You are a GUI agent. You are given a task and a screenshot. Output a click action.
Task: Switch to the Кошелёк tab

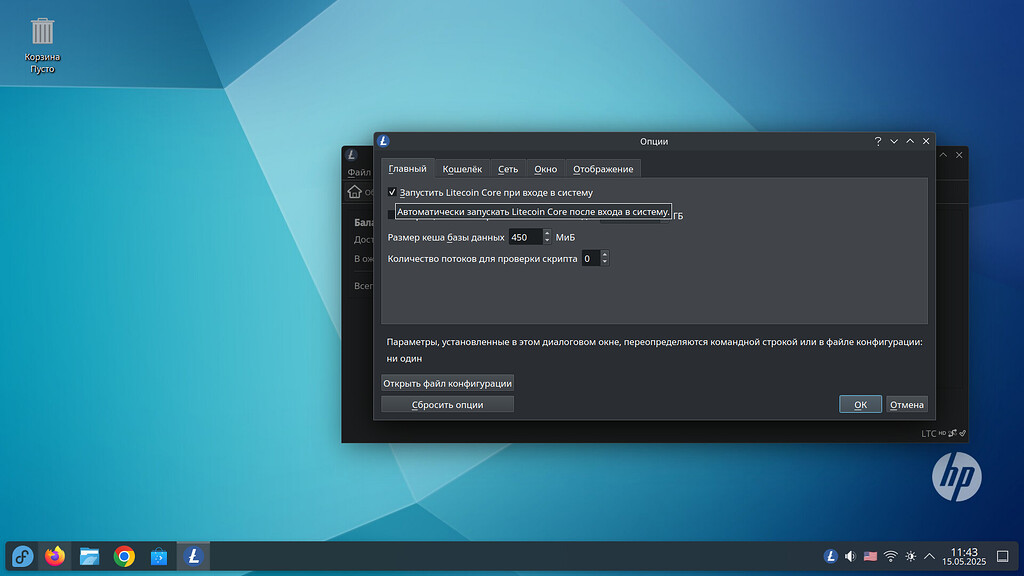(x=462, y=168)
